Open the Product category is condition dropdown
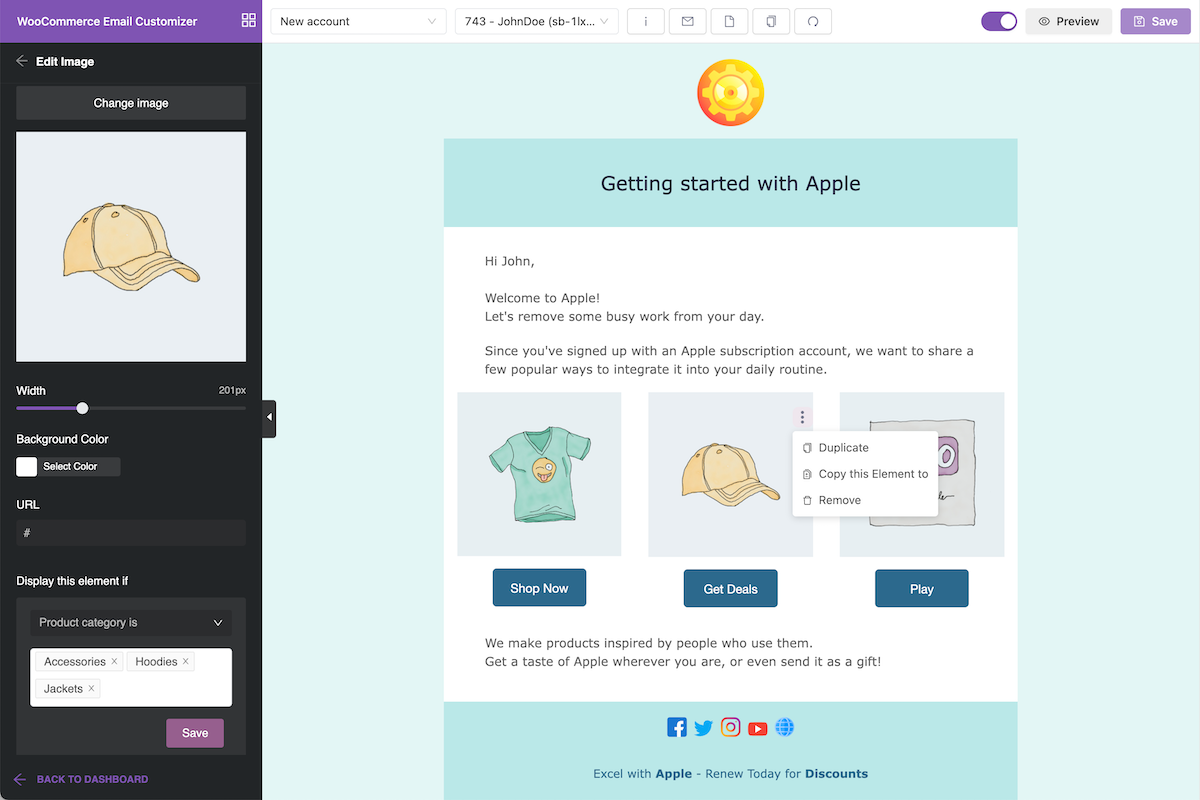Image resolution: width=1200 pixels, height=800 pixels. 131,622
